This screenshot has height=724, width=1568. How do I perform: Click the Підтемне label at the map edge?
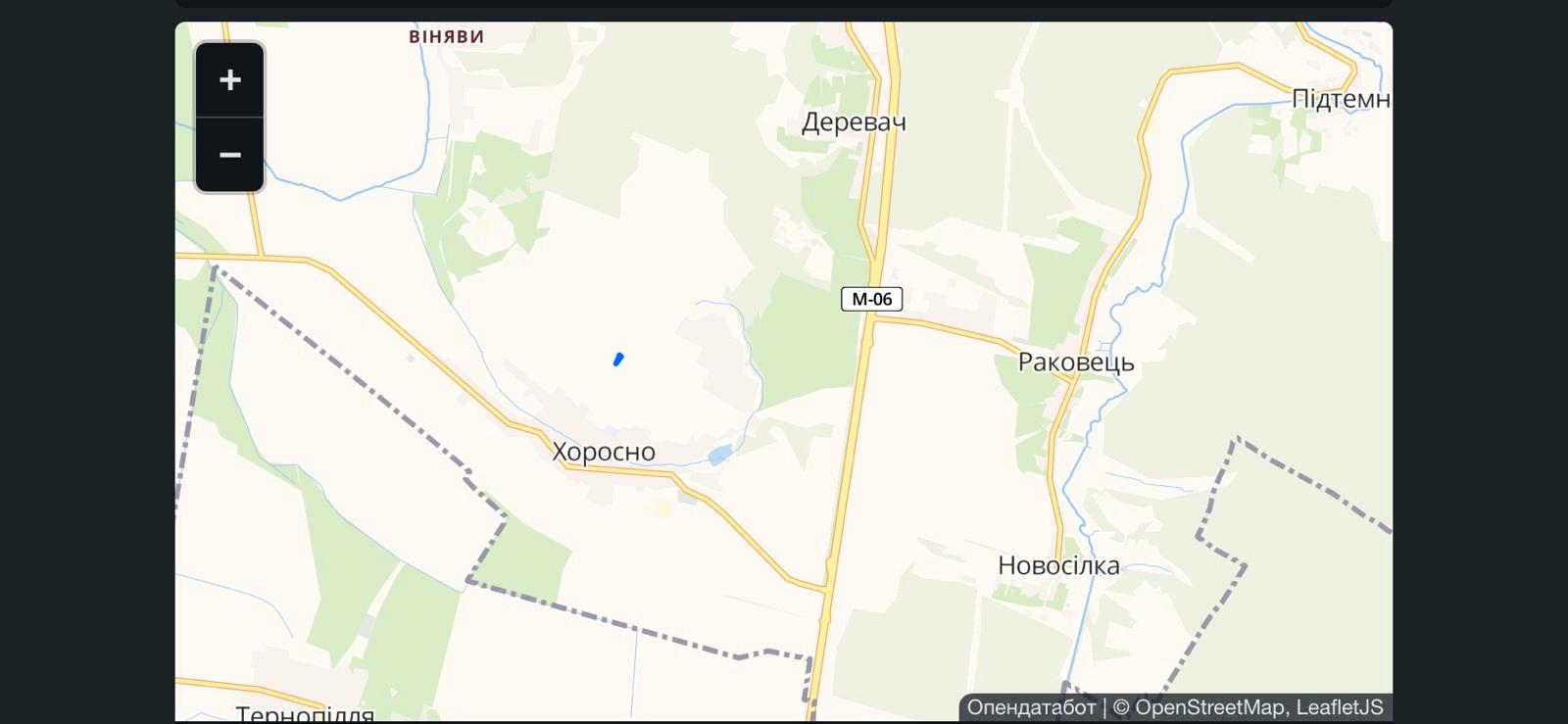coord(1341,99)
